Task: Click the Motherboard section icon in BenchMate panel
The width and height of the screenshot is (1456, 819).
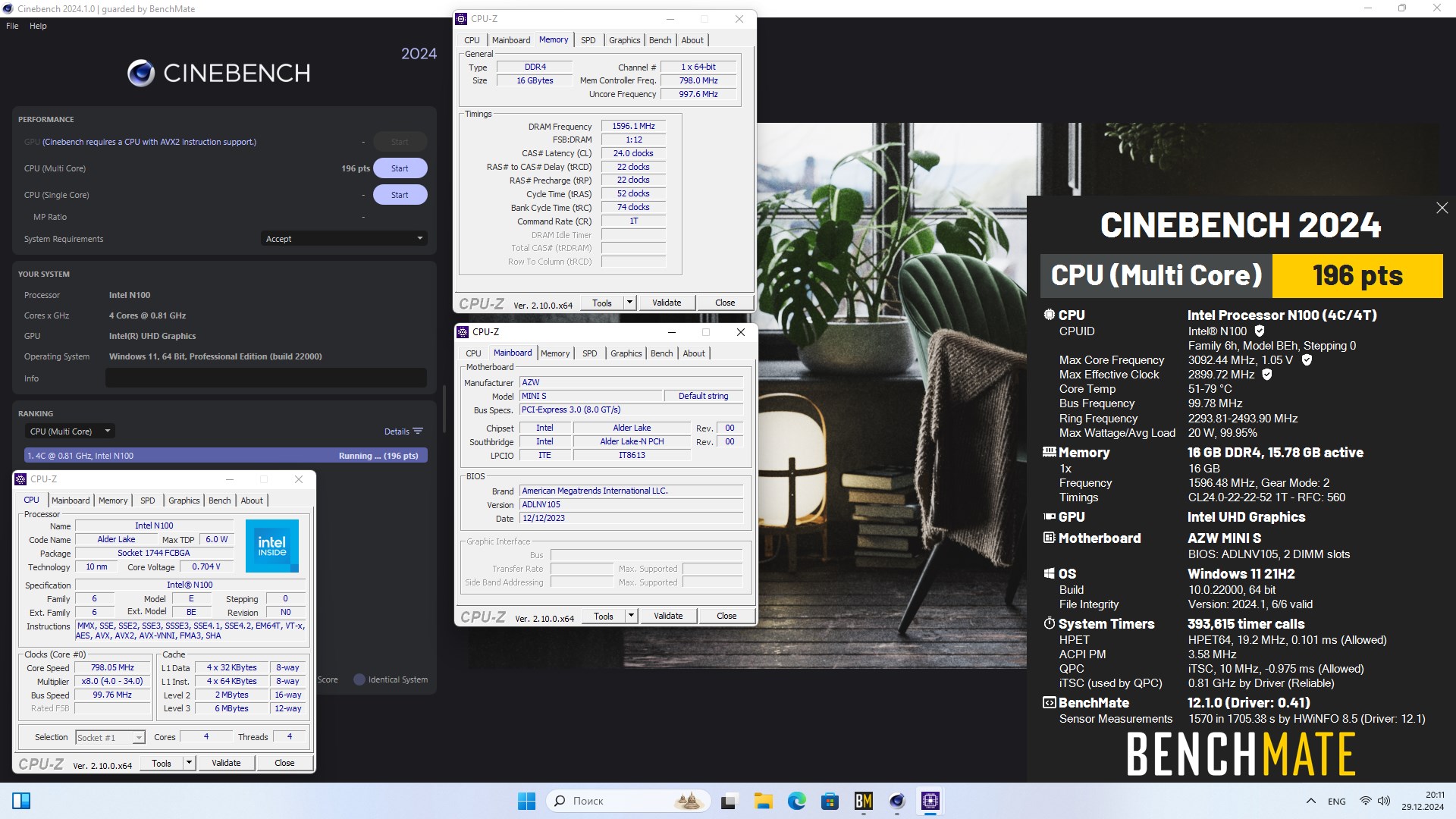Action: (1050, 538)
